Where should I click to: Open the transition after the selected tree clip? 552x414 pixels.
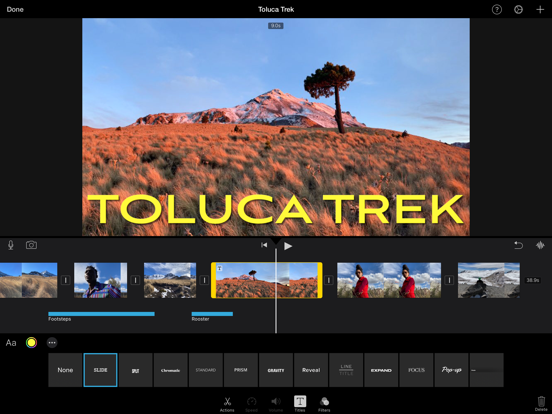point(329,280)
